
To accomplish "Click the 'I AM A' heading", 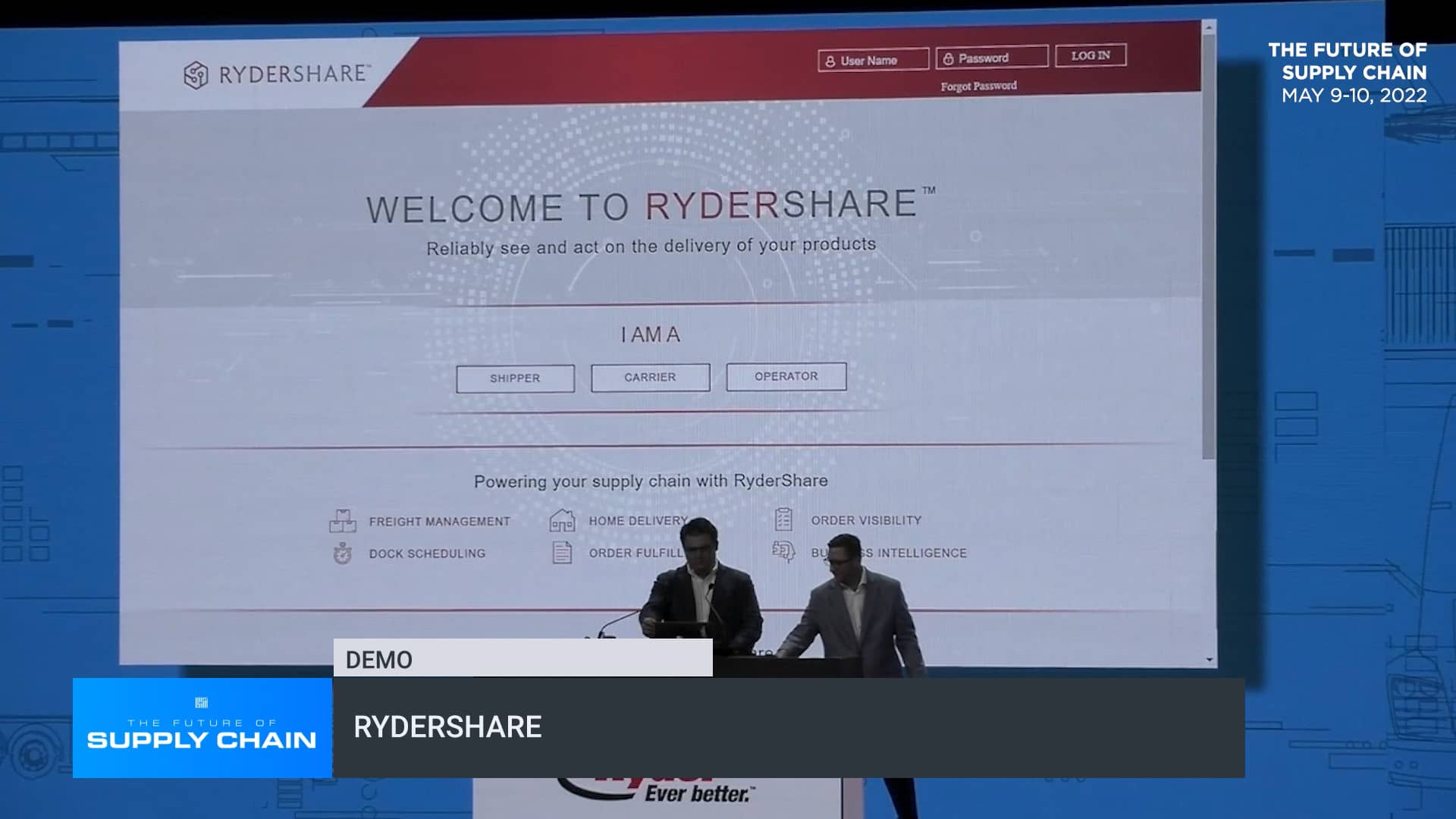I will tap(651, 334).
